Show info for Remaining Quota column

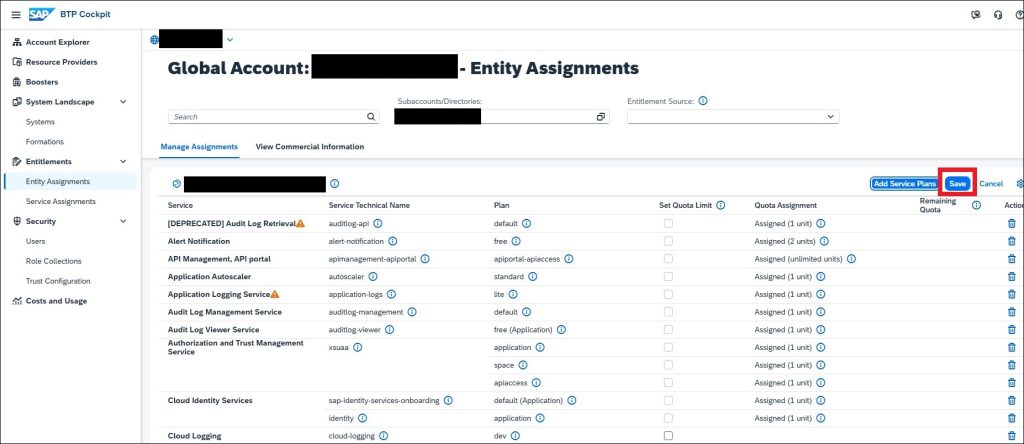pyautogui.click(x=976, y=205)
